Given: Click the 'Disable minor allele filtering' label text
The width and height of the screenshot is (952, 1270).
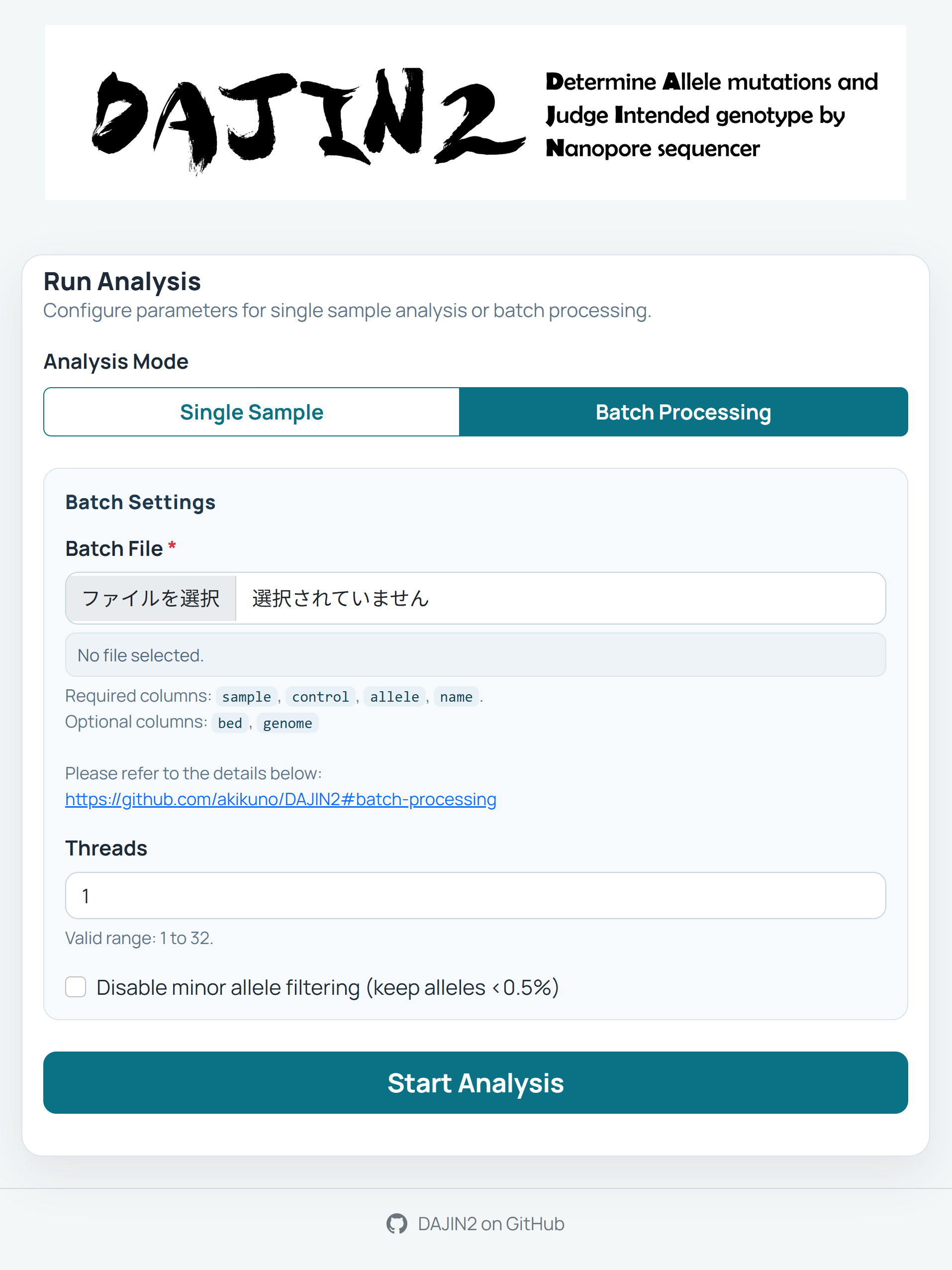Looking at the screenshot, I should point(327,987).
